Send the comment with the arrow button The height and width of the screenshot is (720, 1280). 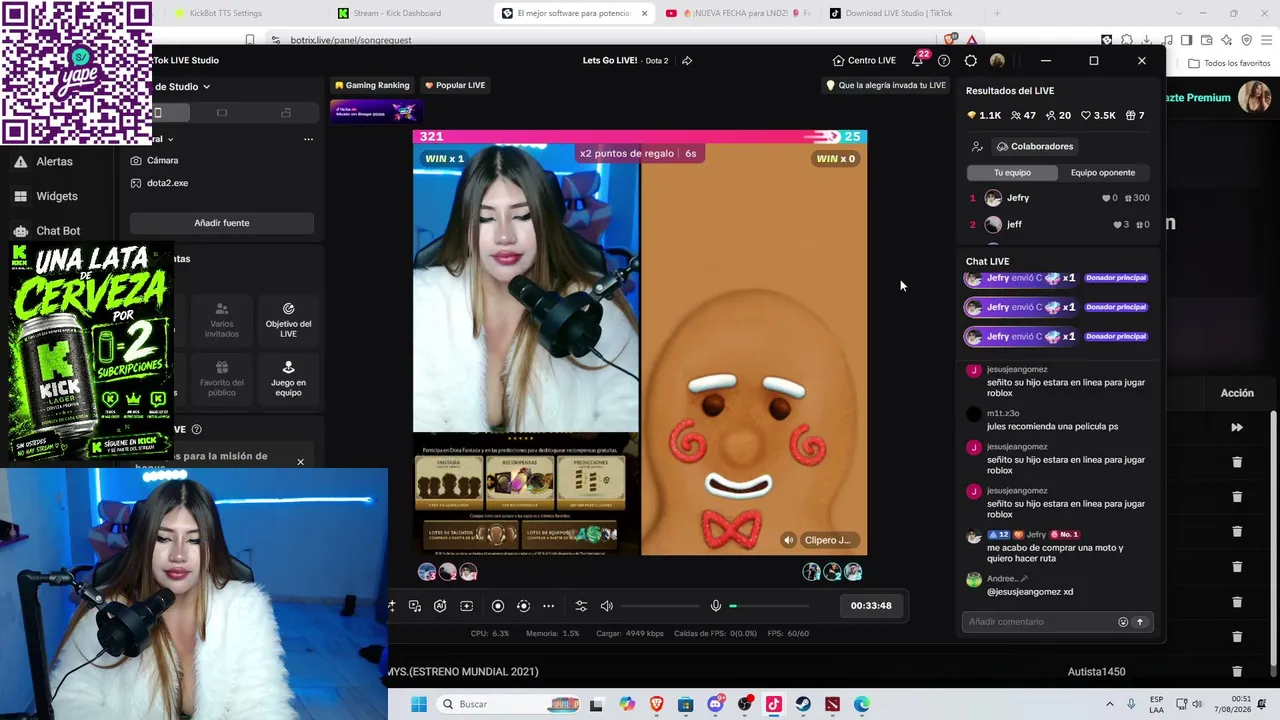(x=1139, y=622)
